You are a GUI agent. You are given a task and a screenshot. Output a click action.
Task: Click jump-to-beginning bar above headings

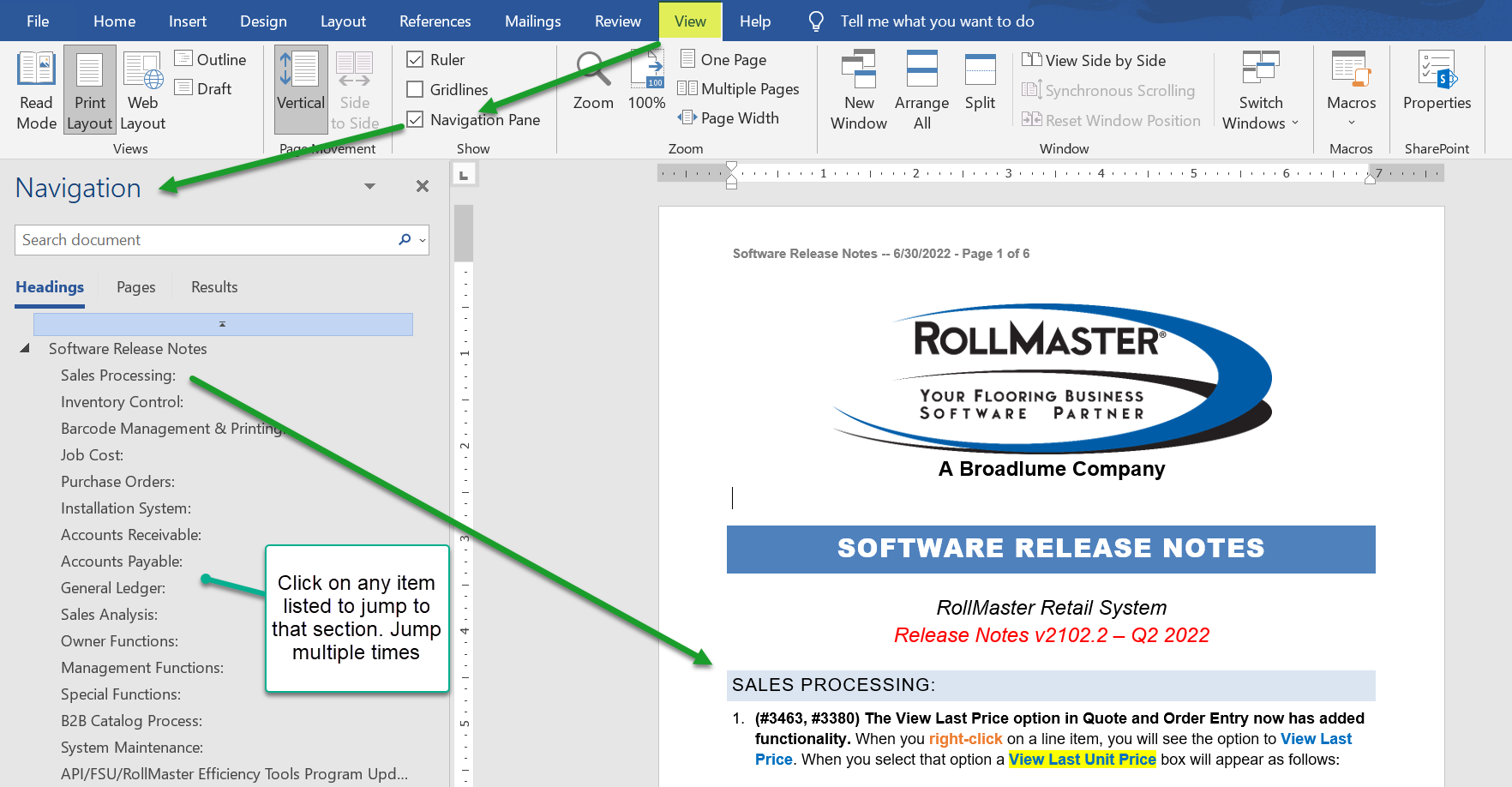point(223,324)
